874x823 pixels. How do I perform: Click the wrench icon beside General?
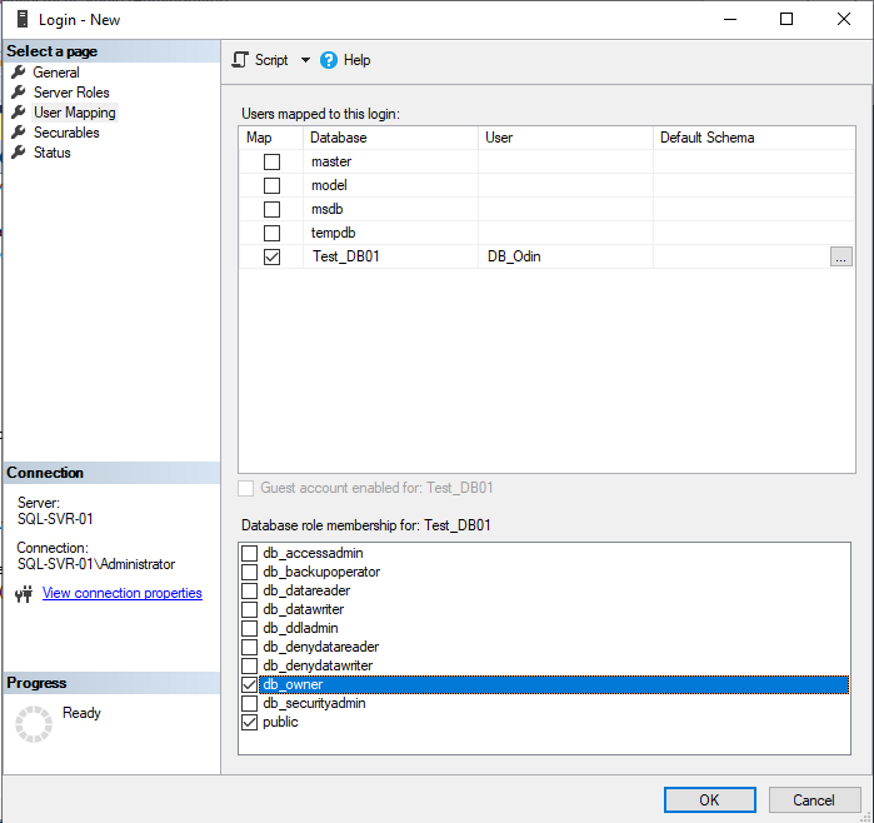pos(18,72)
